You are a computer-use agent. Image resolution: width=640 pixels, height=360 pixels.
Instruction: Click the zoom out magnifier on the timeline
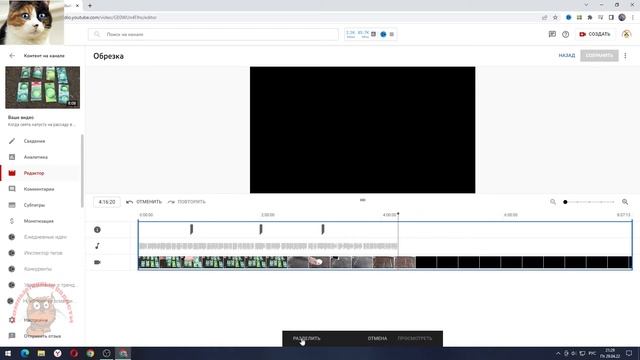(553, 202)
